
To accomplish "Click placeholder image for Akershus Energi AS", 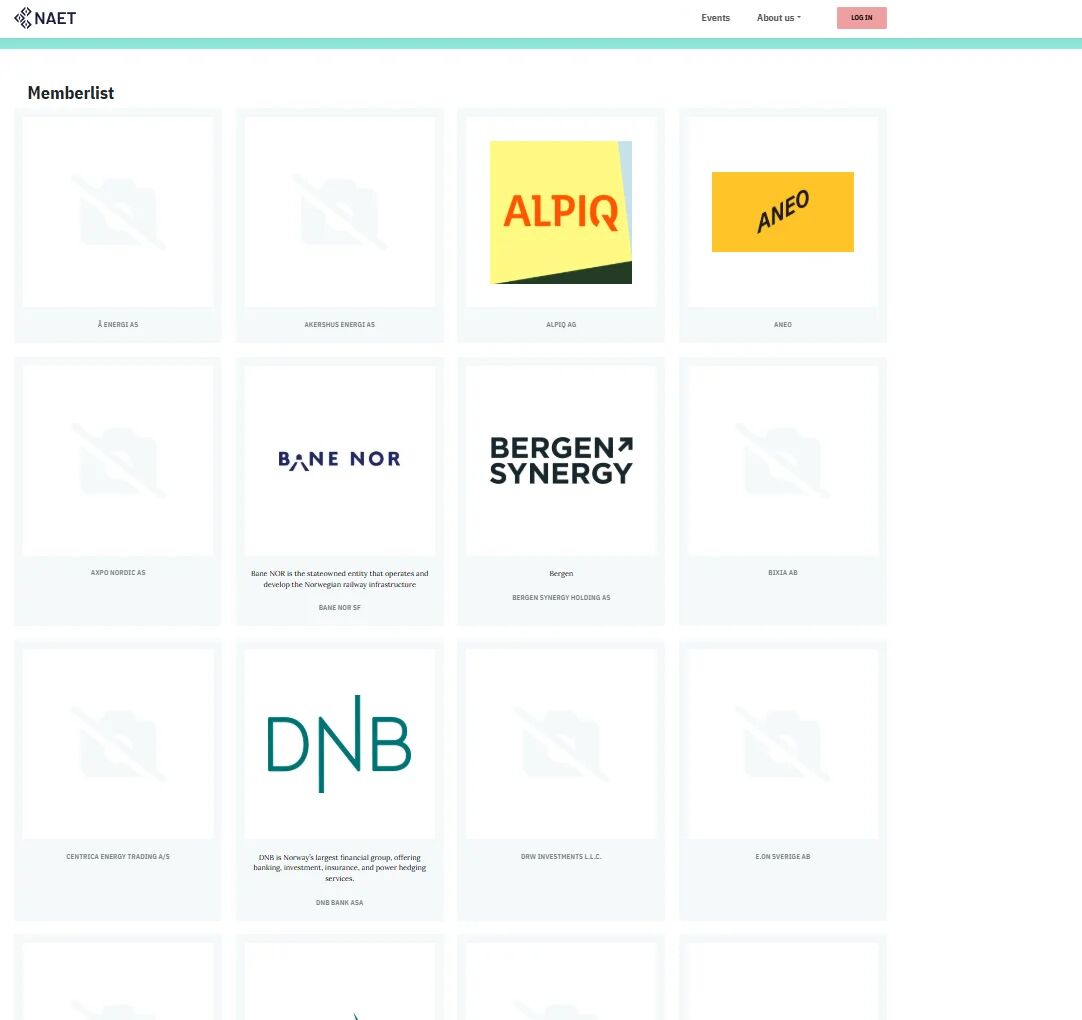I will 339,212.
